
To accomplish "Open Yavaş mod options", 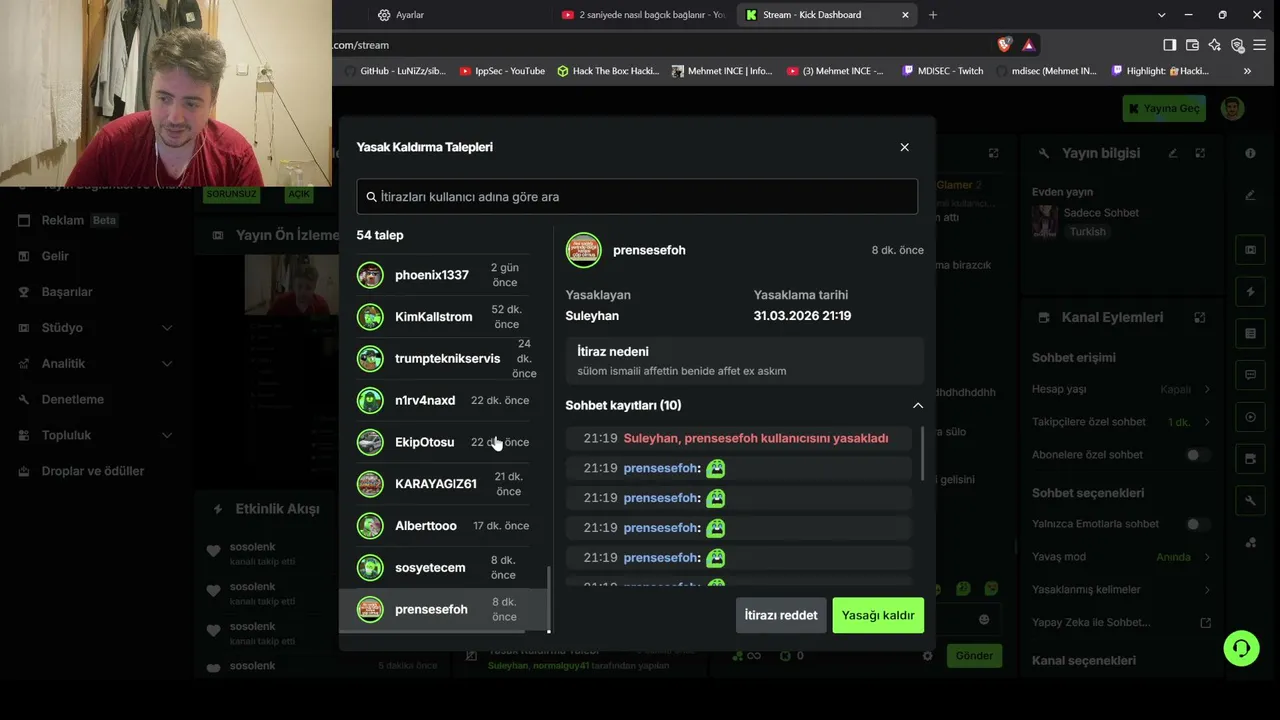I will [1121, 557].
